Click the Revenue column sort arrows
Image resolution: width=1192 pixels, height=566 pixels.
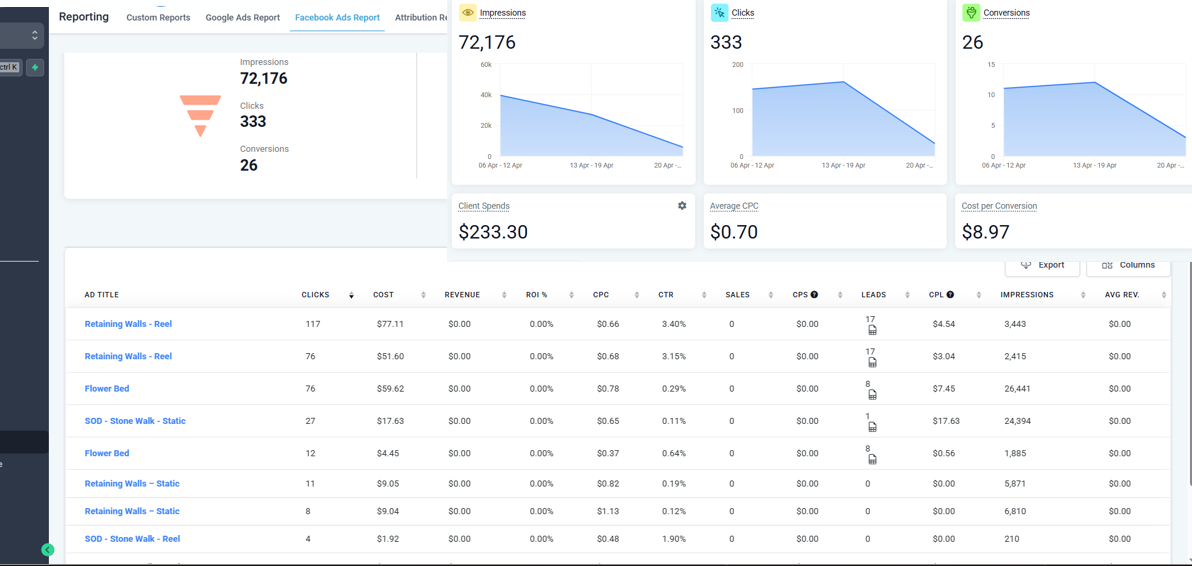pyautogui.click(x=504, y=295)
